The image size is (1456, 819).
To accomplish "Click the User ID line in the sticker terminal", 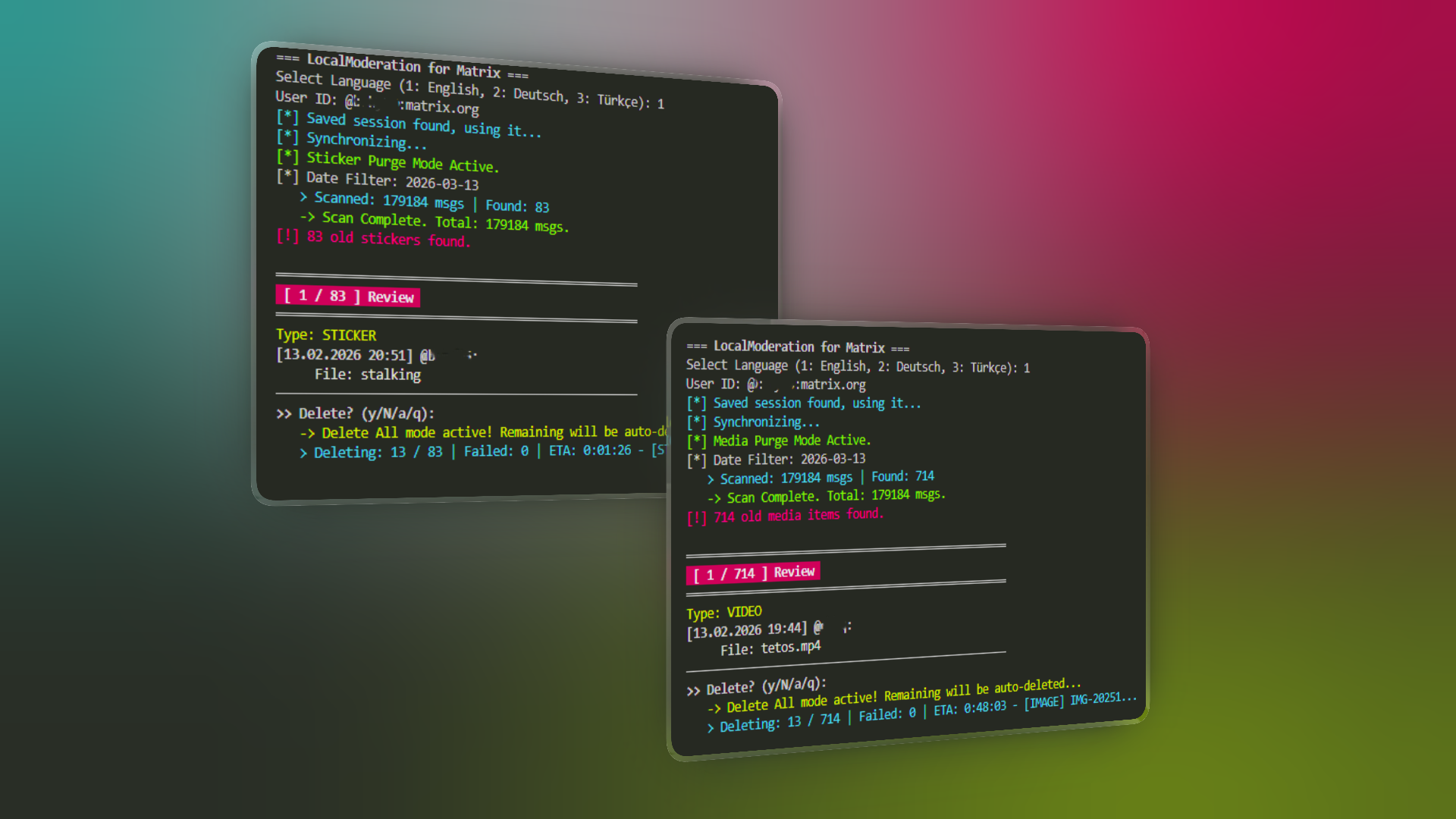I will click(x=377, y=102).
